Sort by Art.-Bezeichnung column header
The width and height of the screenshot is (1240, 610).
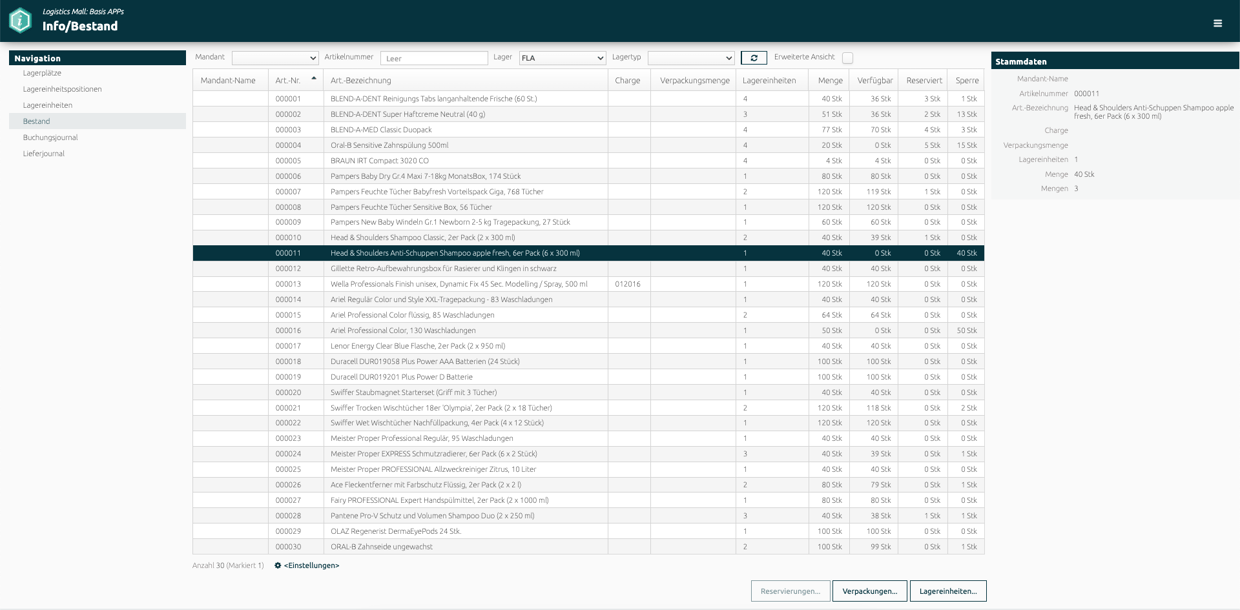tap(465, 80)
